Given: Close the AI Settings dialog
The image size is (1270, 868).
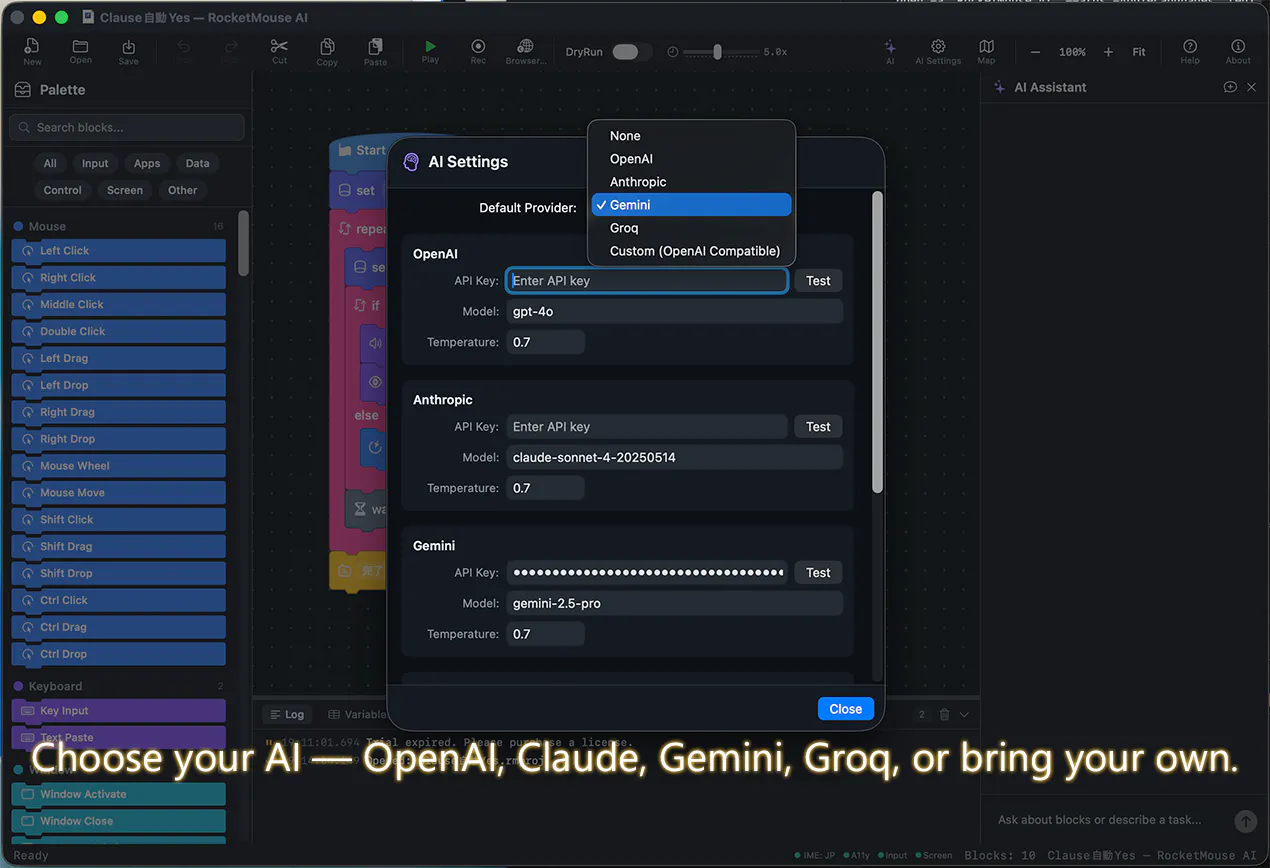Looking at the screenshot, I should click(x=845, y=709).
